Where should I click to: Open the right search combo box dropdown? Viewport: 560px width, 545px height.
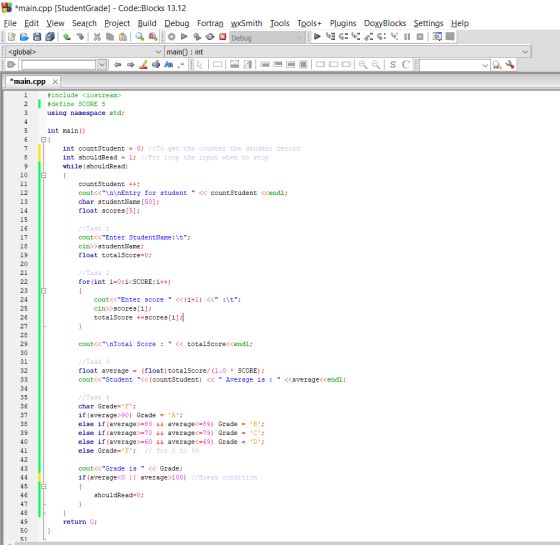[485, 65]
